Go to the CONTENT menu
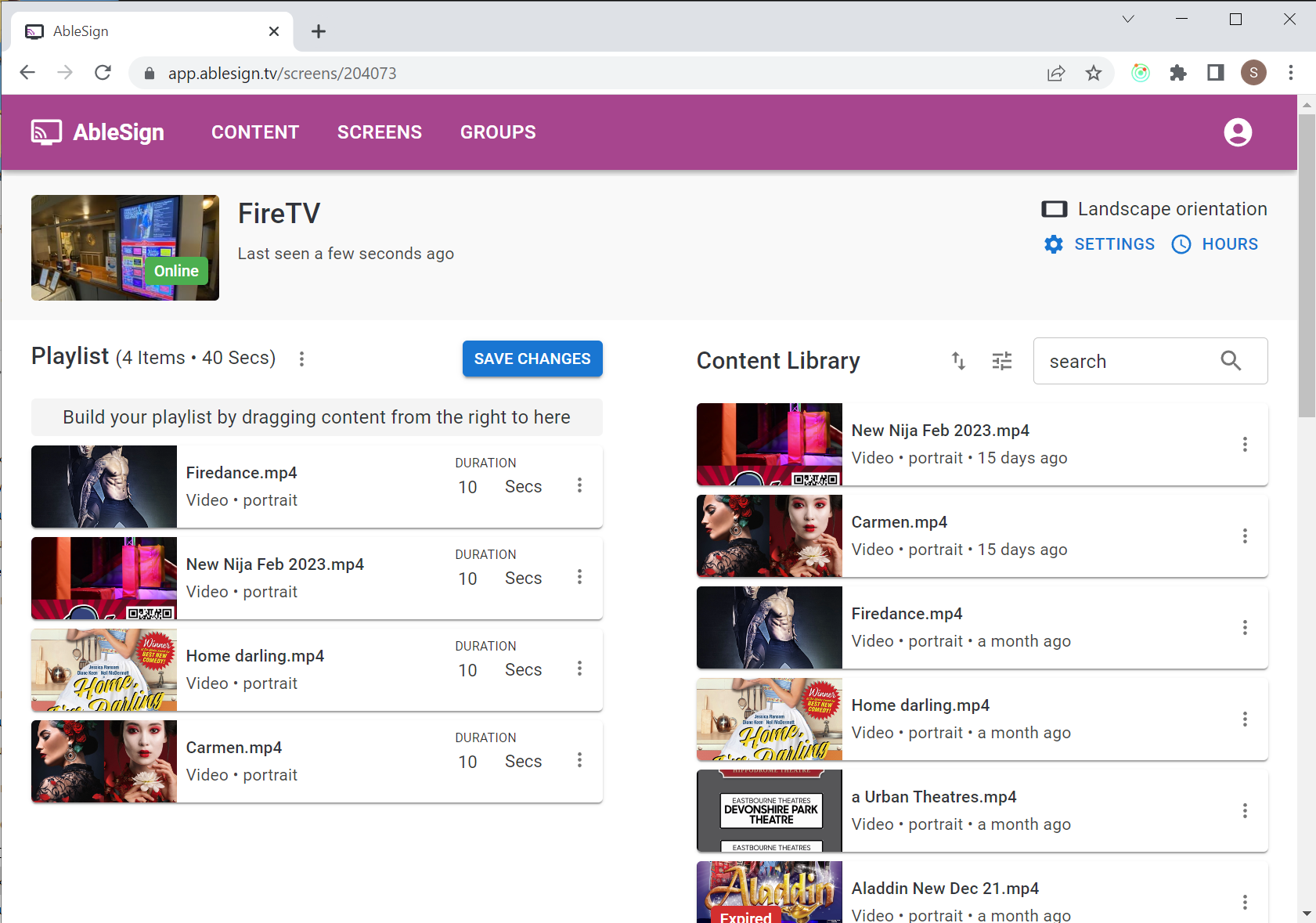The height and width of the screenshot is (923, 1316). (x=255, y=132)
